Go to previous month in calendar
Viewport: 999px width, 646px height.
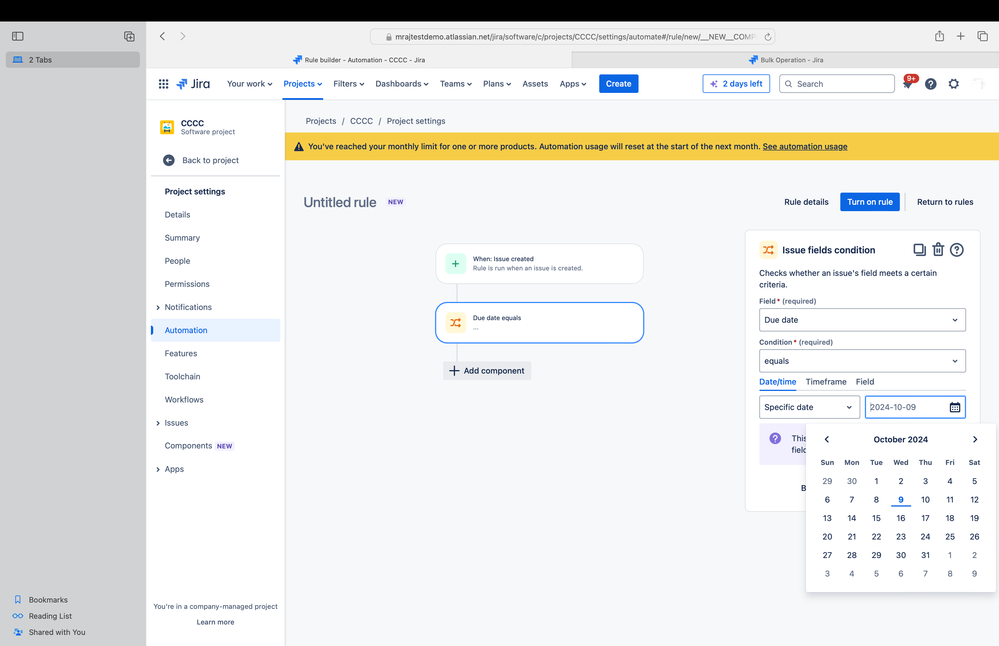(826, 439)
